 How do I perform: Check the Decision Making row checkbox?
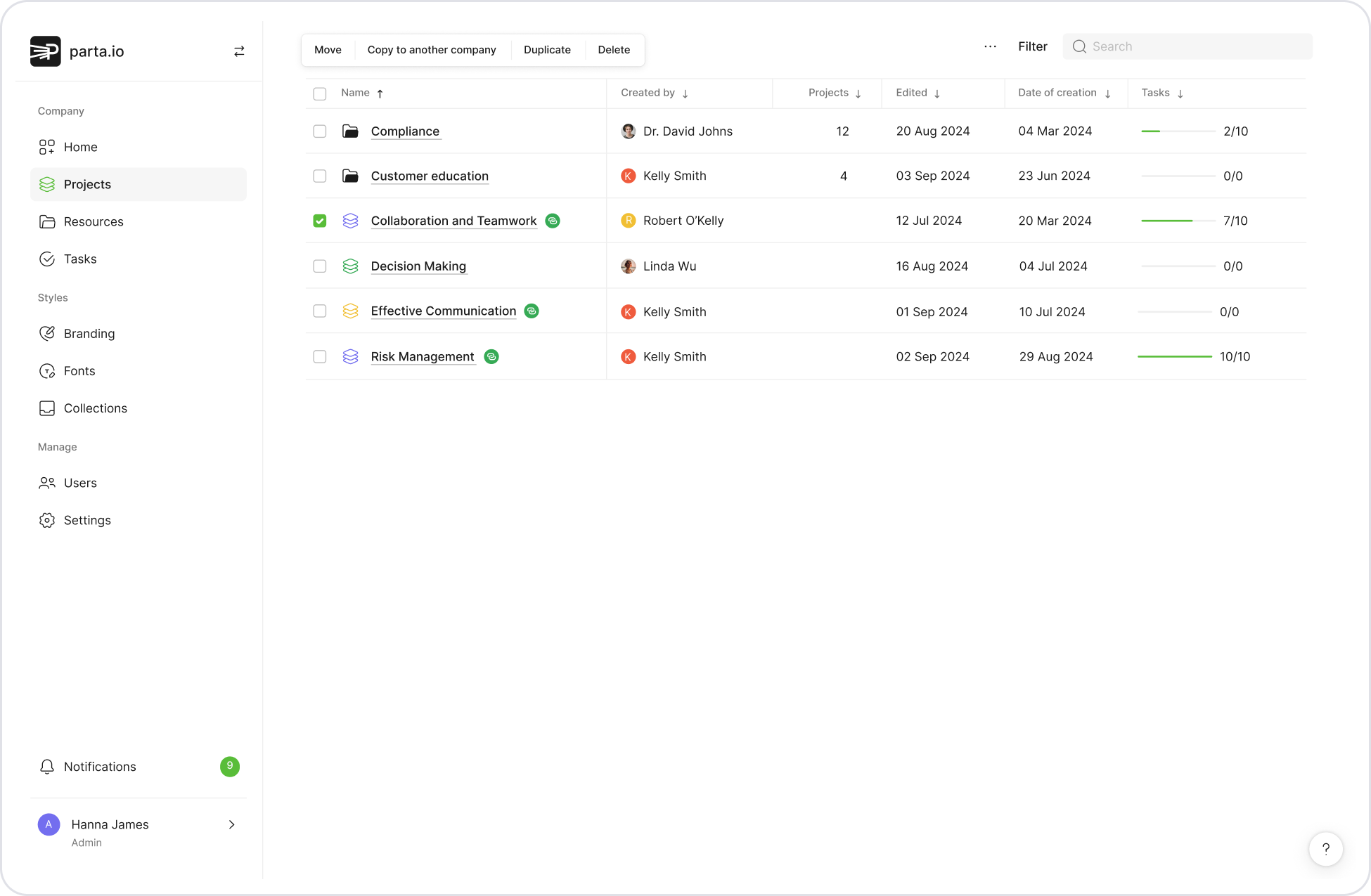(x=320, y=266)
